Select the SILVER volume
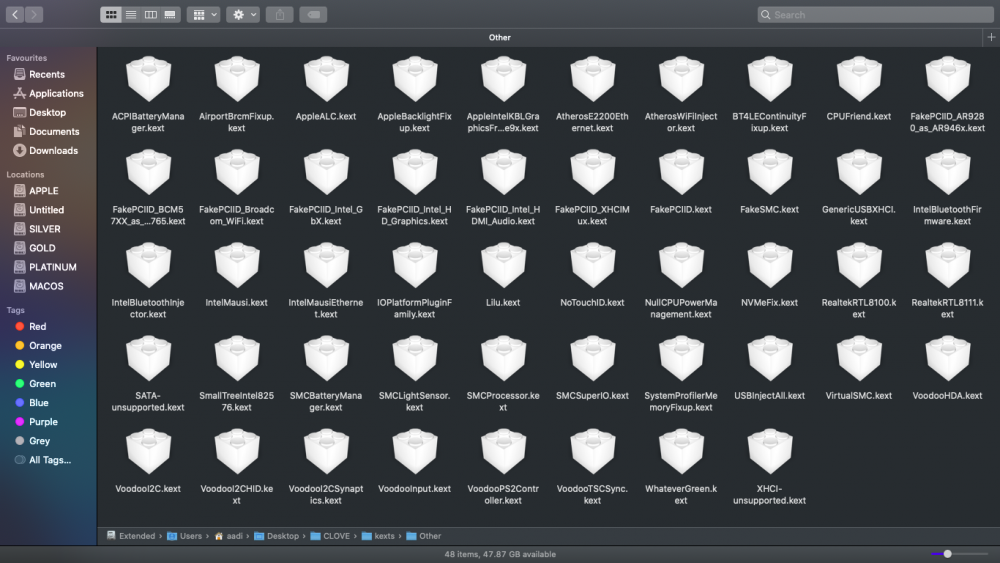This screenshot has width=1000, height=563. (37, 229)
